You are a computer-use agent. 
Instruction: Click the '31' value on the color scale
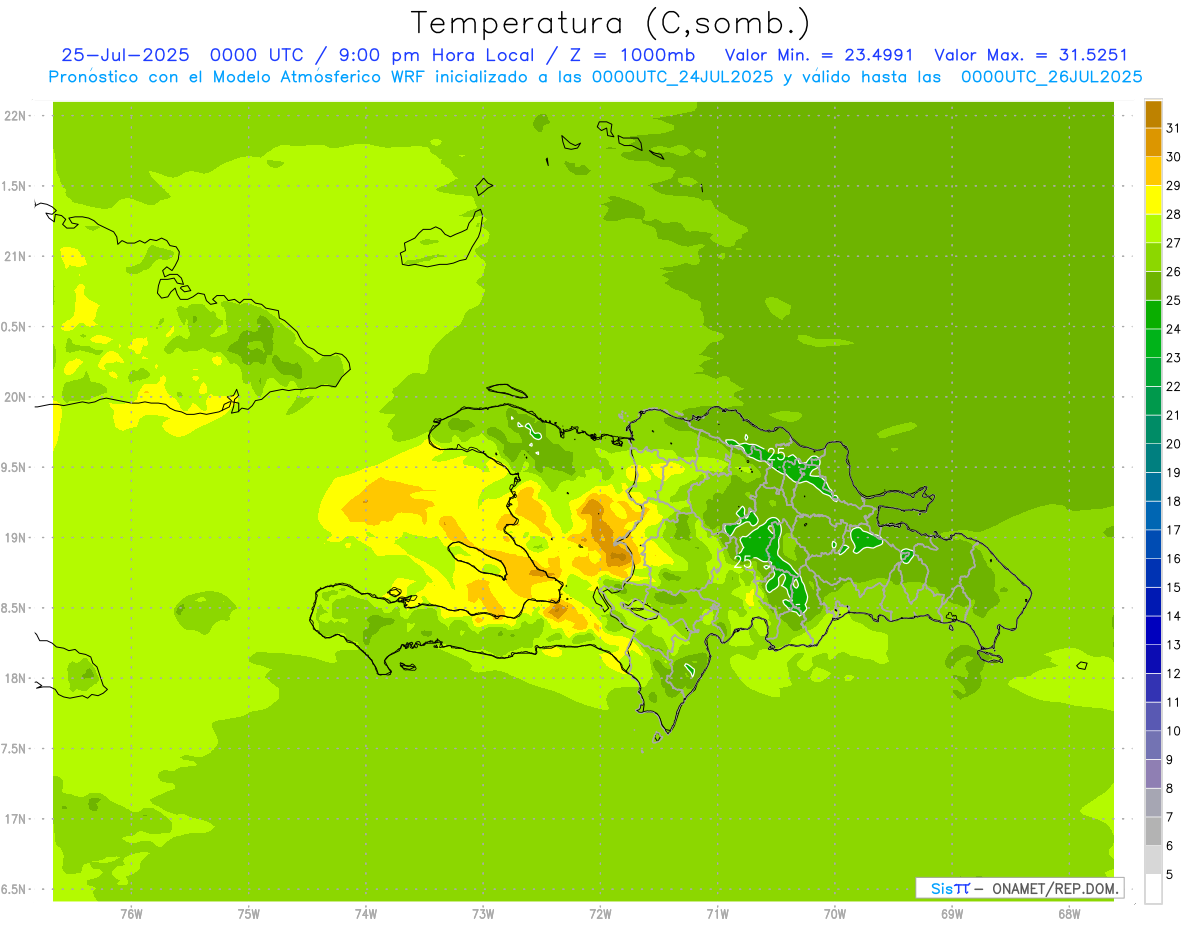tap(1173, 127)
